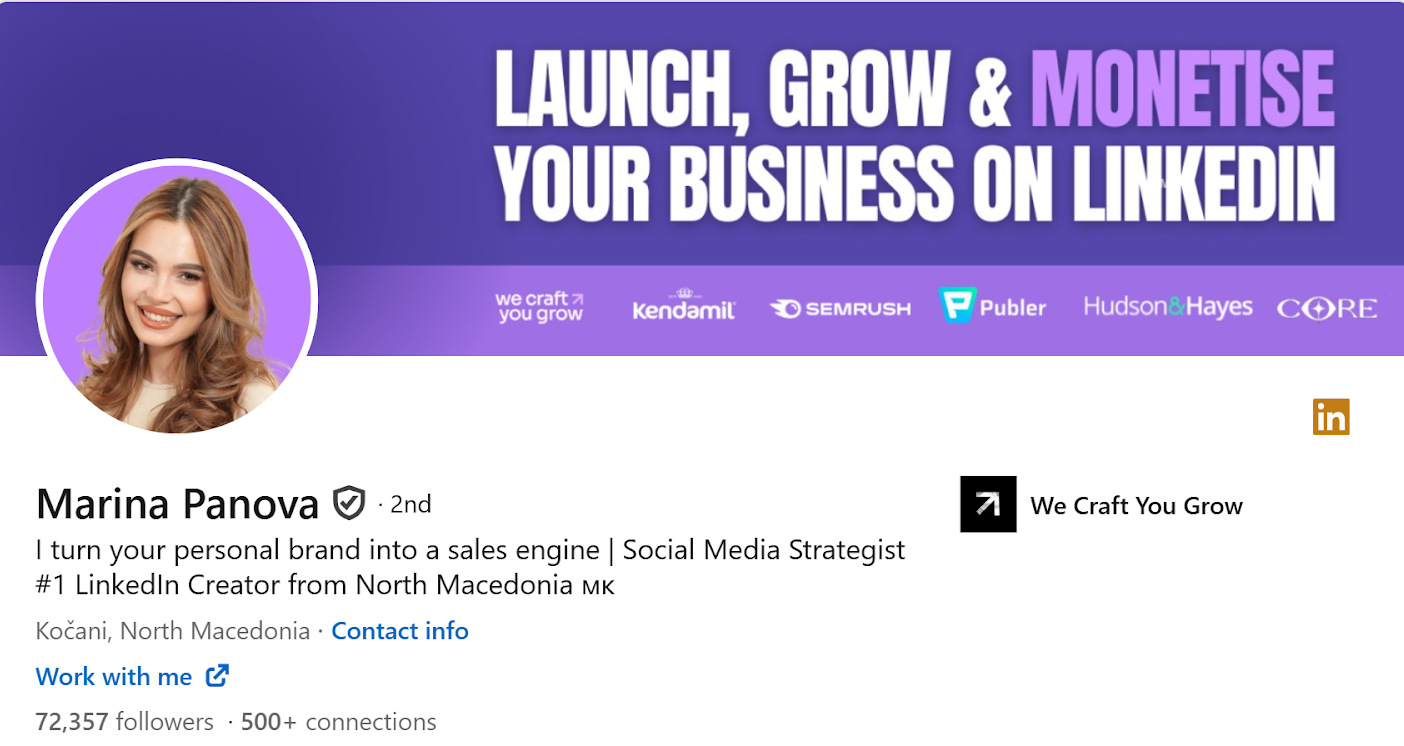Click the purple 'MONETISE' word in banner
Image resolution: width=1404 pixels, height=746 pixels.
(x=1182, y=90)
